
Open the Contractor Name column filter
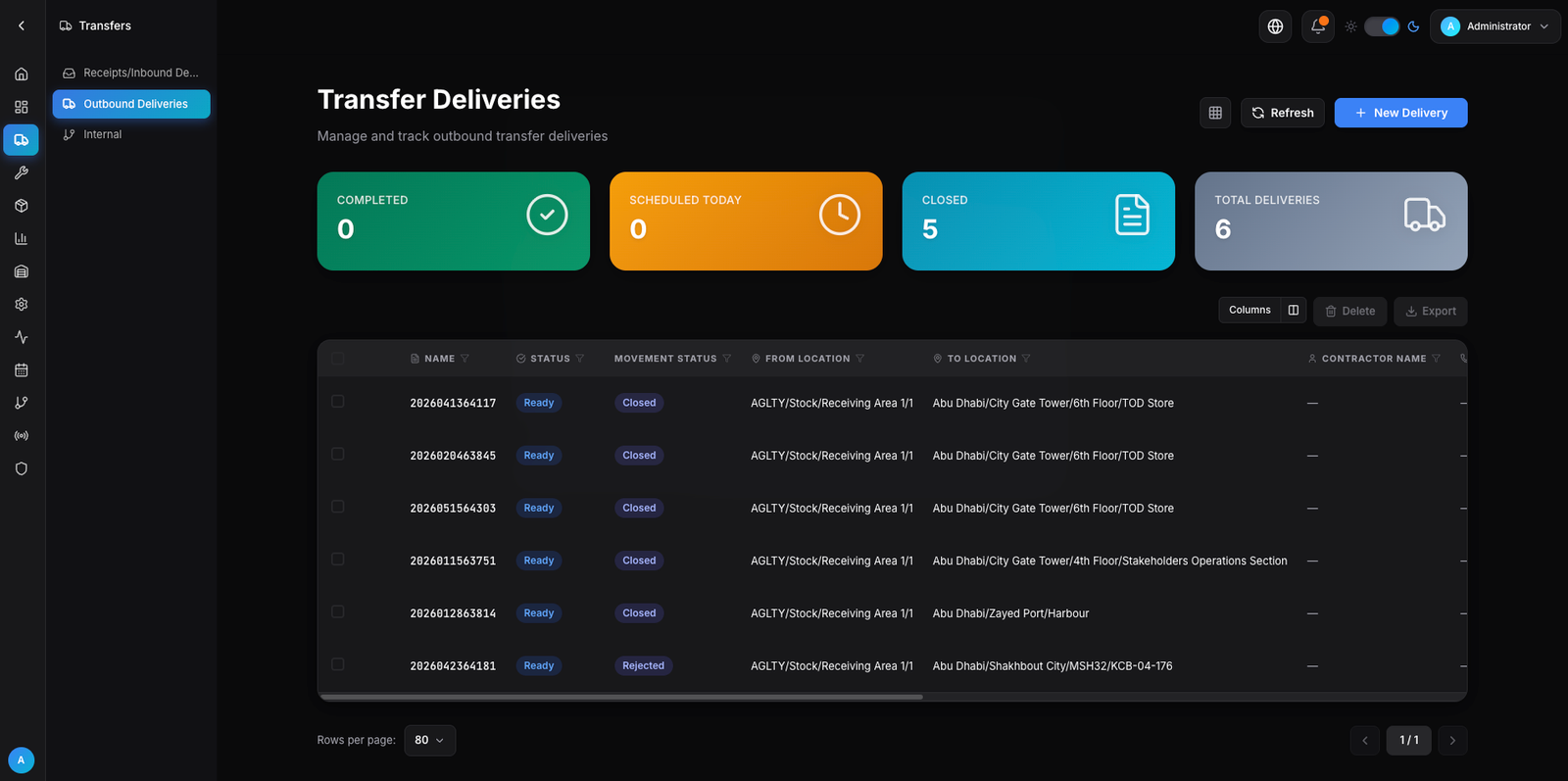(1436, 359)
